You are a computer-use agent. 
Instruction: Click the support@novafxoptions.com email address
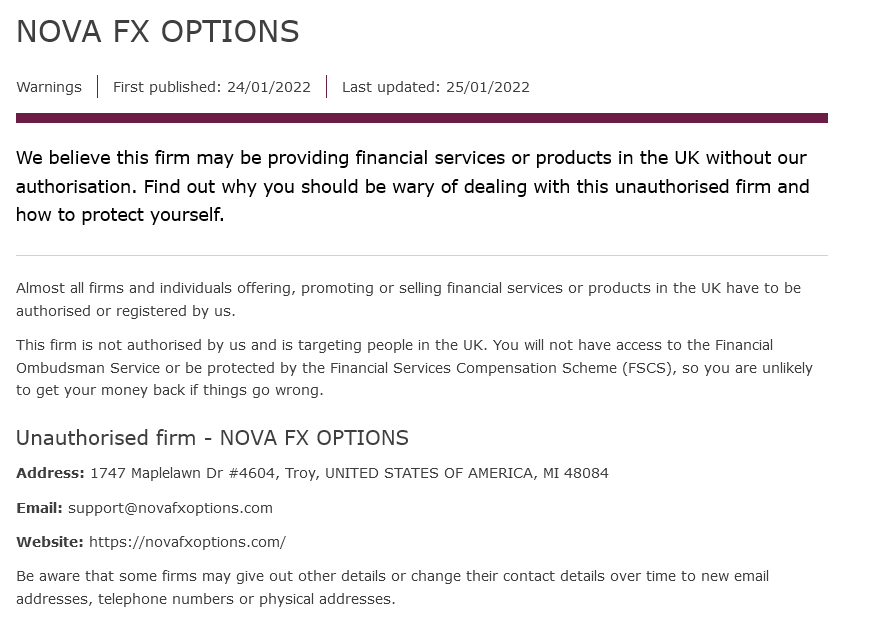pyautogui.click(x=171, y=508)
